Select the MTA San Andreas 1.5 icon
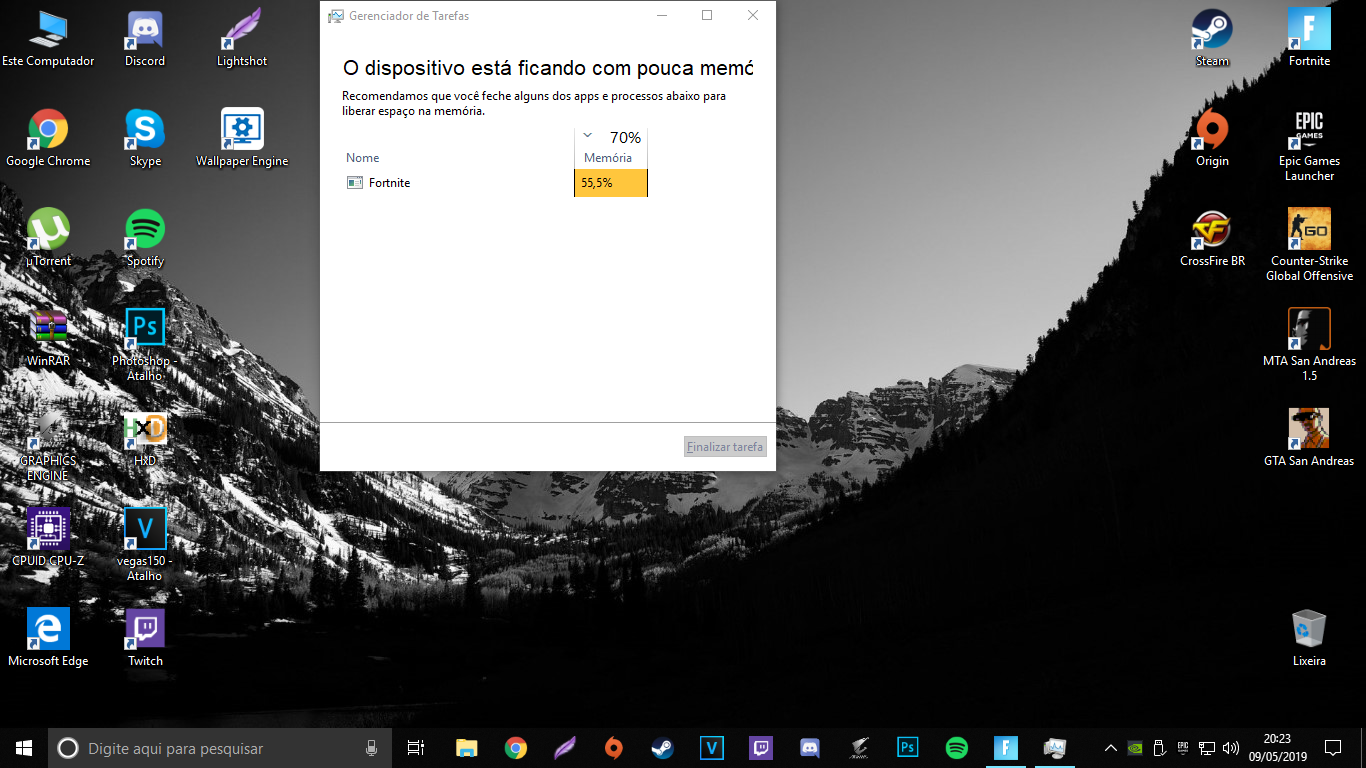 tap(1309, 345)
